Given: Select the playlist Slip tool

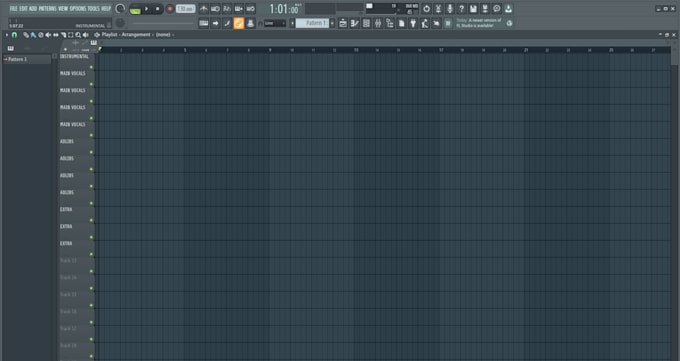Looking at the screenshot, I should tap(56, 35).
